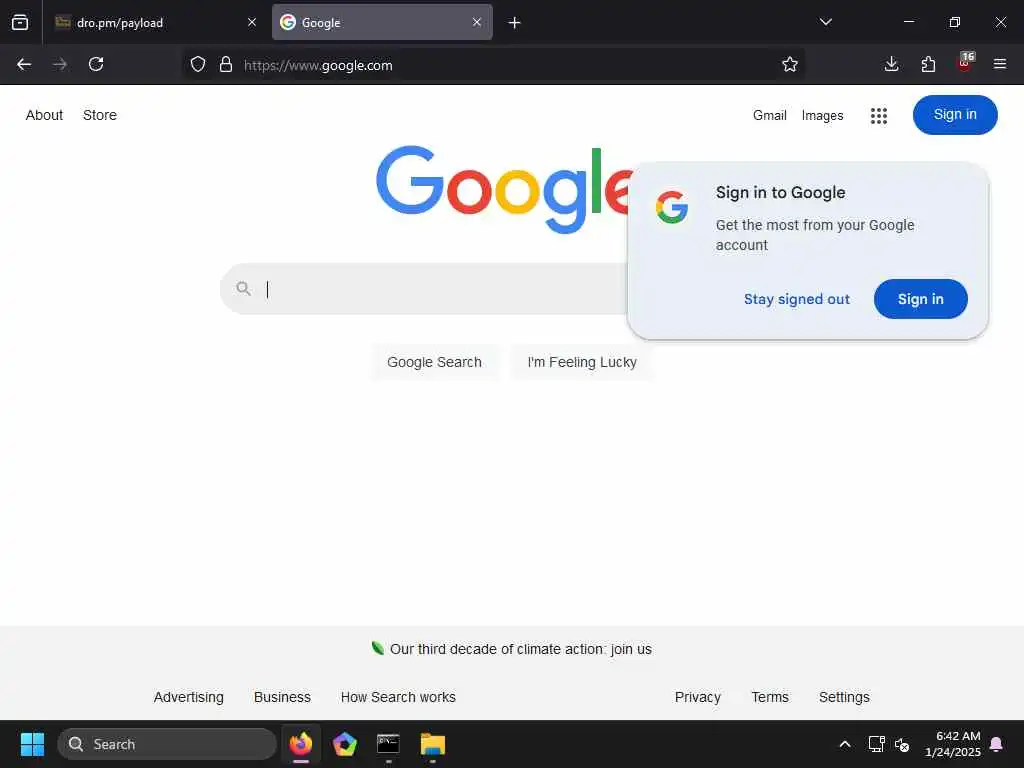
Task: Open the Advertising footer link
Action: (x=189, y=697)
